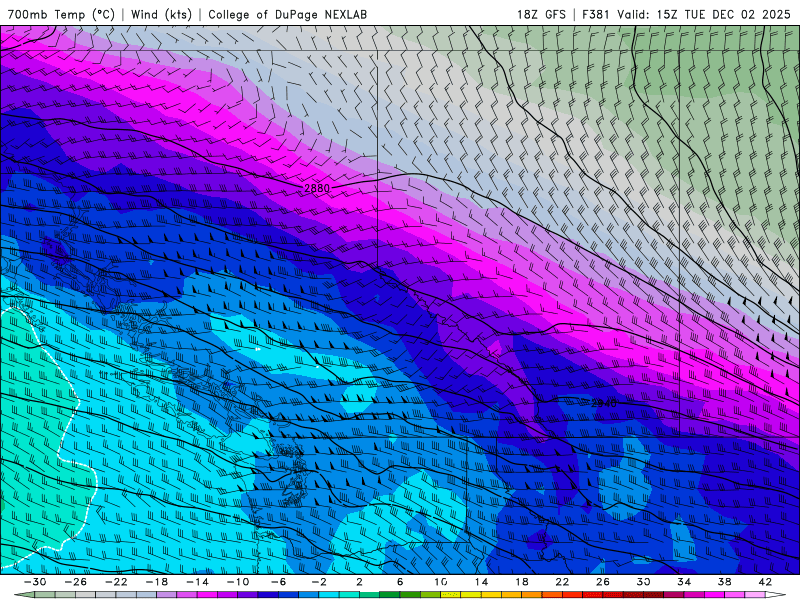Click the '10' colorbar tick label
The height and width of the screenshot is (600, 800).
[441, 582]
